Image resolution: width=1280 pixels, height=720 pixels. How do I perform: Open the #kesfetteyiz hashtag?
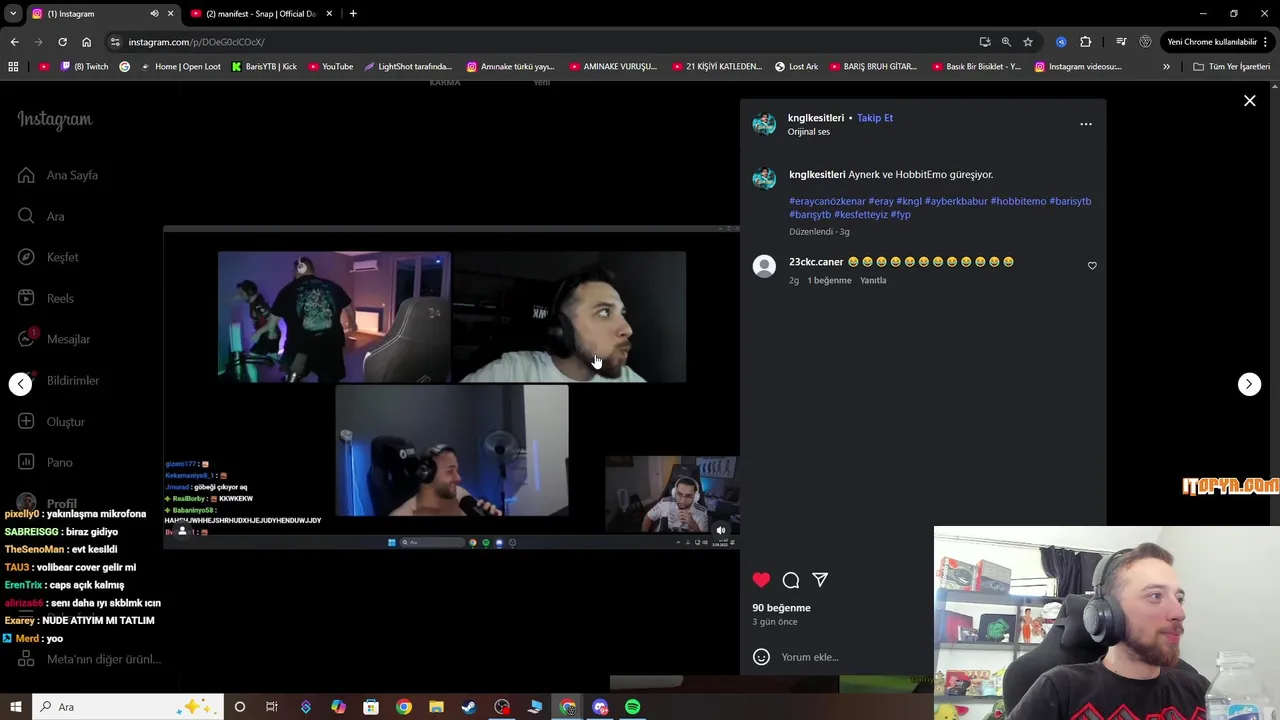(x=861, y=214)
